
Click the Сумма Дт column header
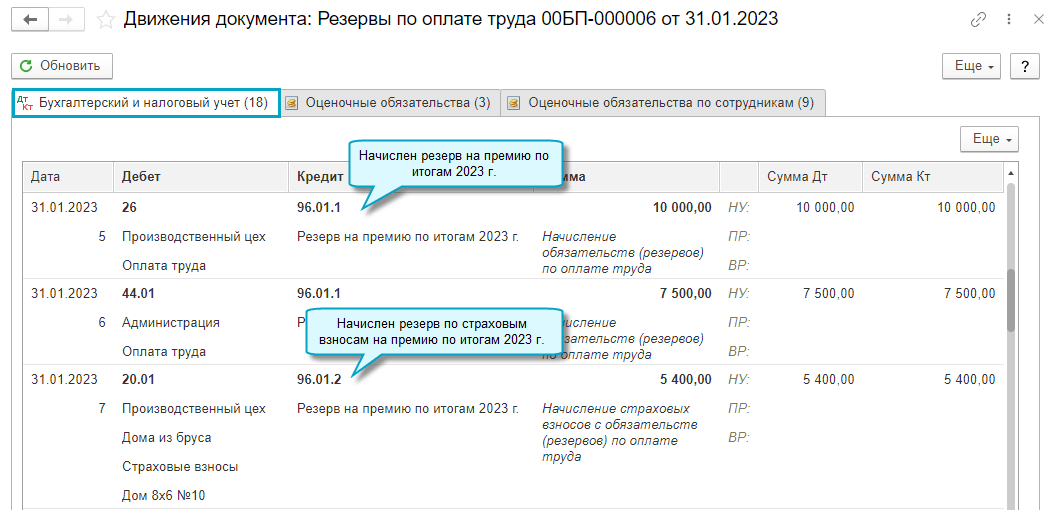(810, 177)
